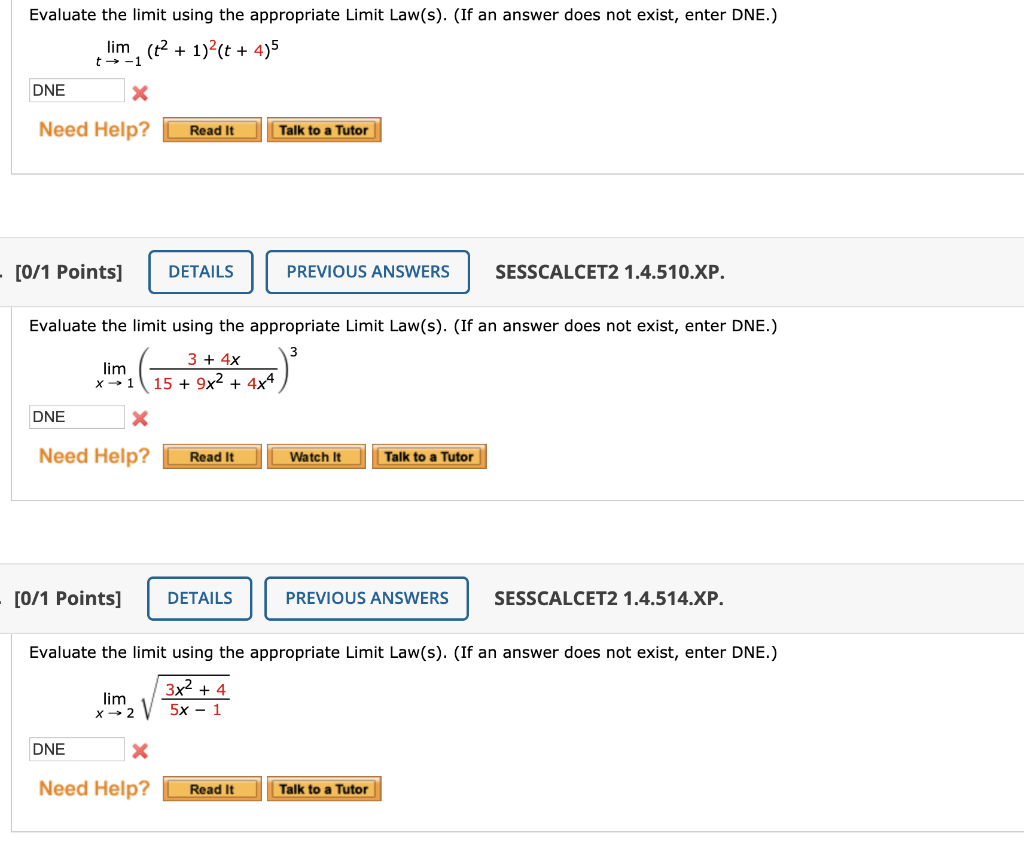
Task: Open DETAILS for problem SESSCALCET2 1.4.510.XP
Action: 200,271
